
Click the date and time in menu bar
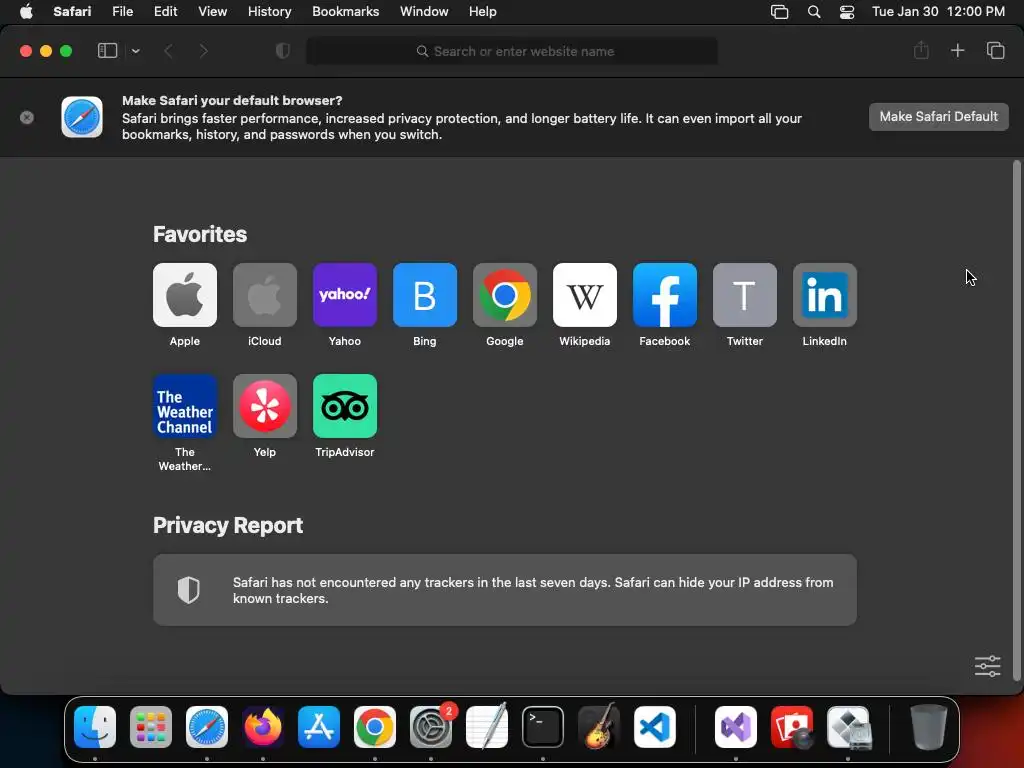pos(938,12)
